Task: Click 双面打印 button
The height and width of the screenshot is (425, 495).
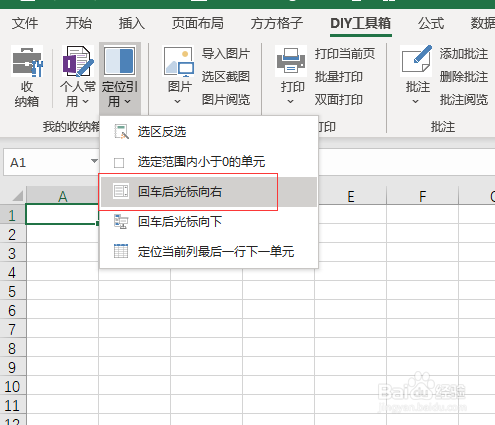Action: [x=339, y=99]
